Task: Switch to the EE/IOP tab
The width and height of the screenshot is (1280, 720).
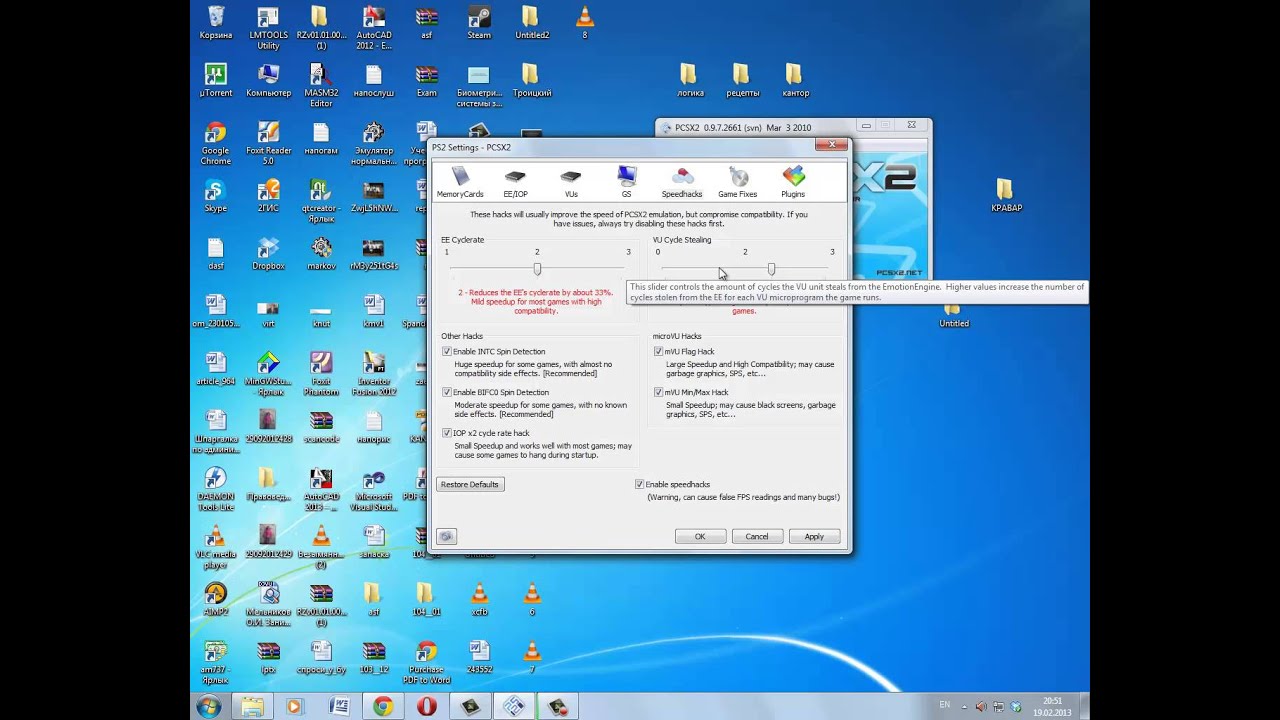Action: pos(515,182)
